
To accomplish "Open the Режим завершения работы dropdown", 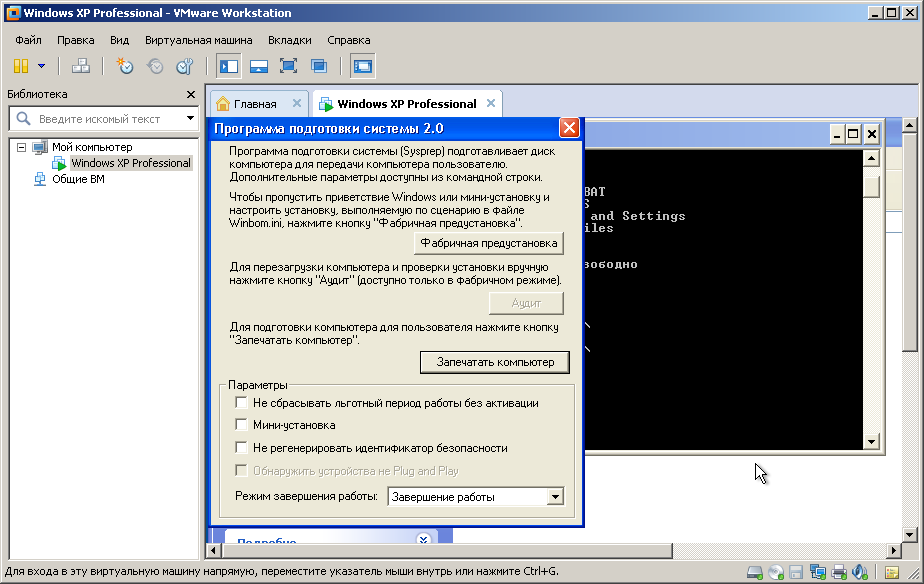I will click(x=555, y=497).
